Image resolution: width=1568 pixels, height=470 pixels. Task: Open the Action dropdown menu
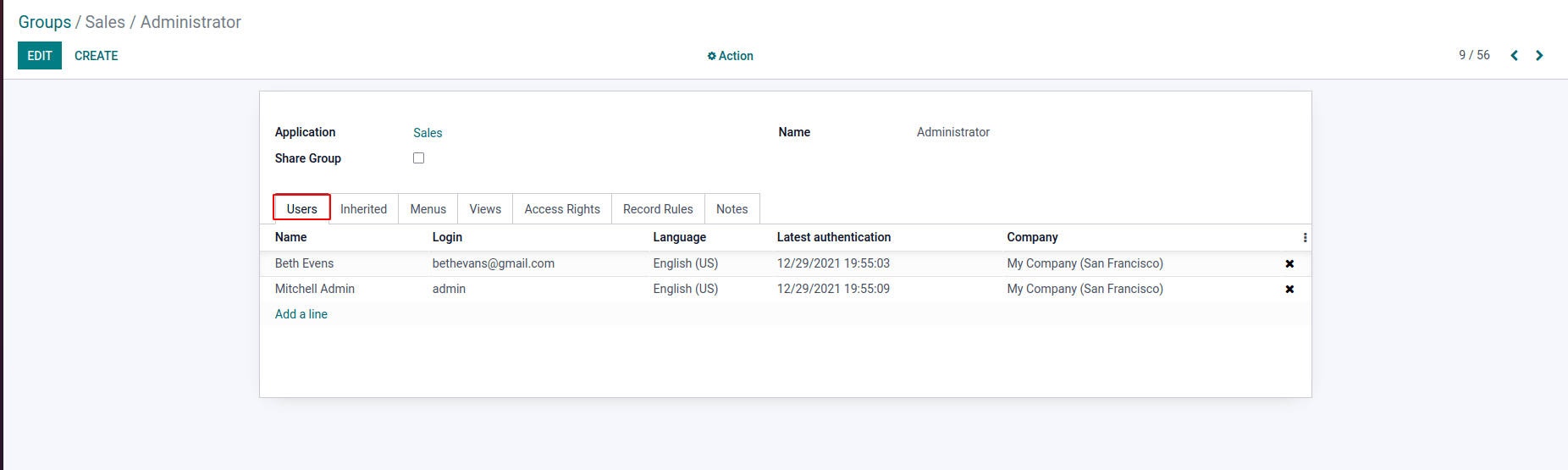730,56
